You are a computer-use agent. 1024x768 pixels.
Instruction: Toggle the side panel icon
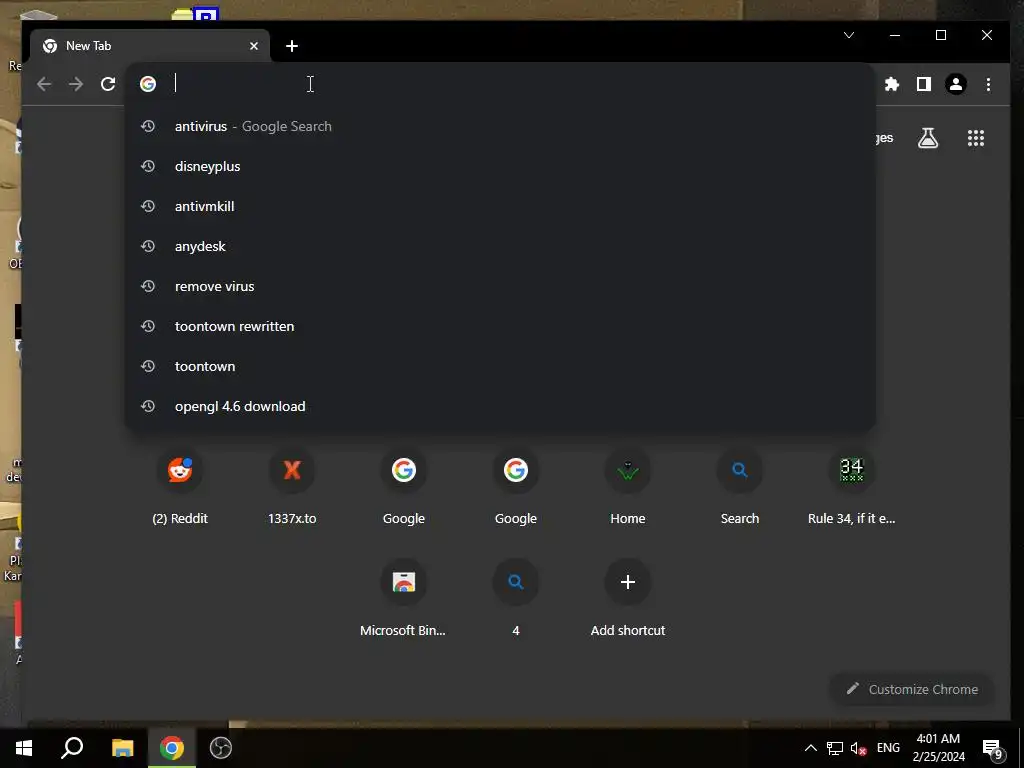click(923, 84)
